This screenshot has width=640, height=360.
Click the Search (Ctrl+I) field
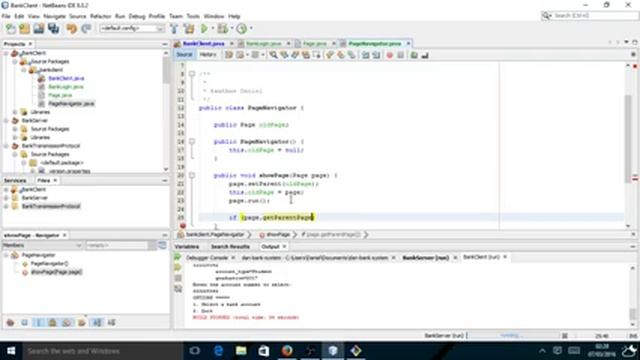(591, 16)
